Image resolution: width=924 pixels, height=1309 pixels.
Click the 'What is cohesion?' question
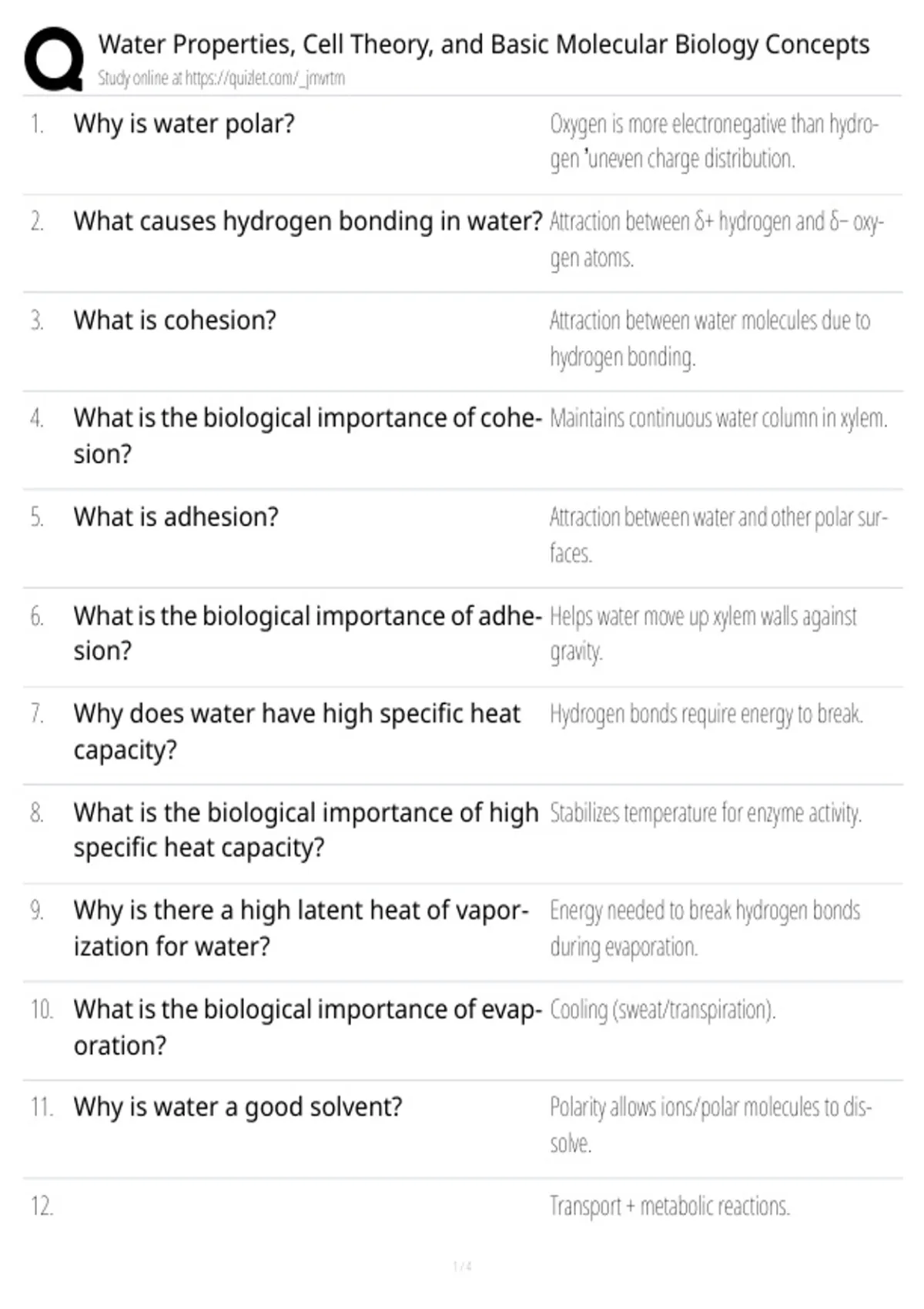pos(175,320)
